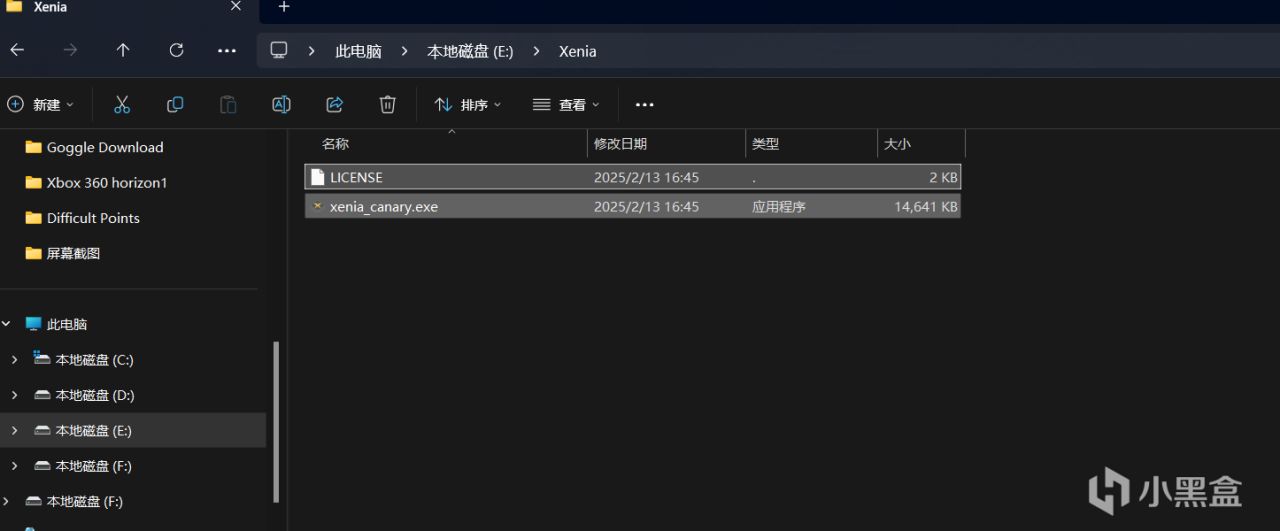Click the navigation pane vertical scrollbar

[276, 422]
